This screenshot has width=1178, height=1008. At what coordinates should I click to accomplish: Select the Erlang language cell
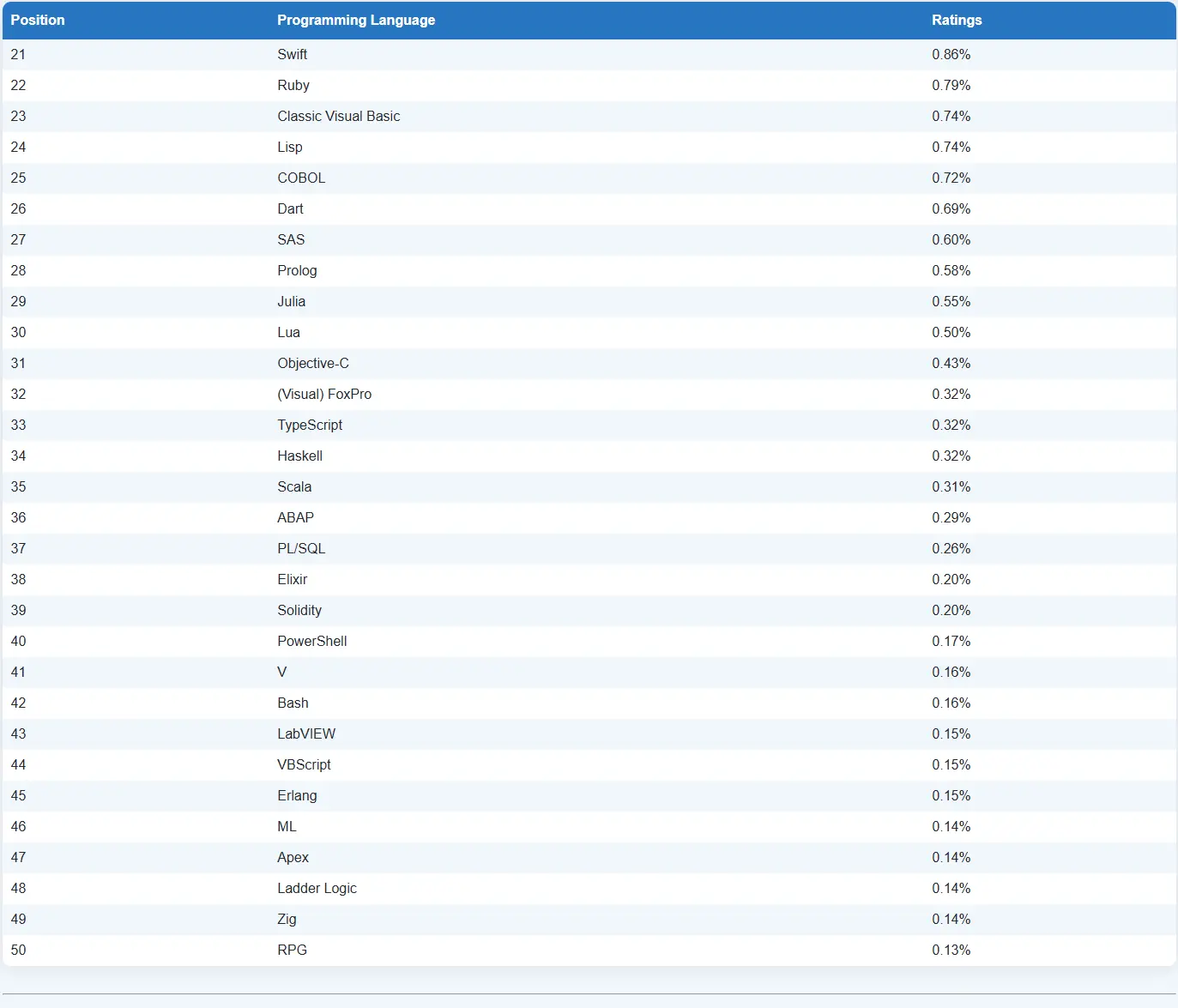pyautogui.click(x=297, y=795)
